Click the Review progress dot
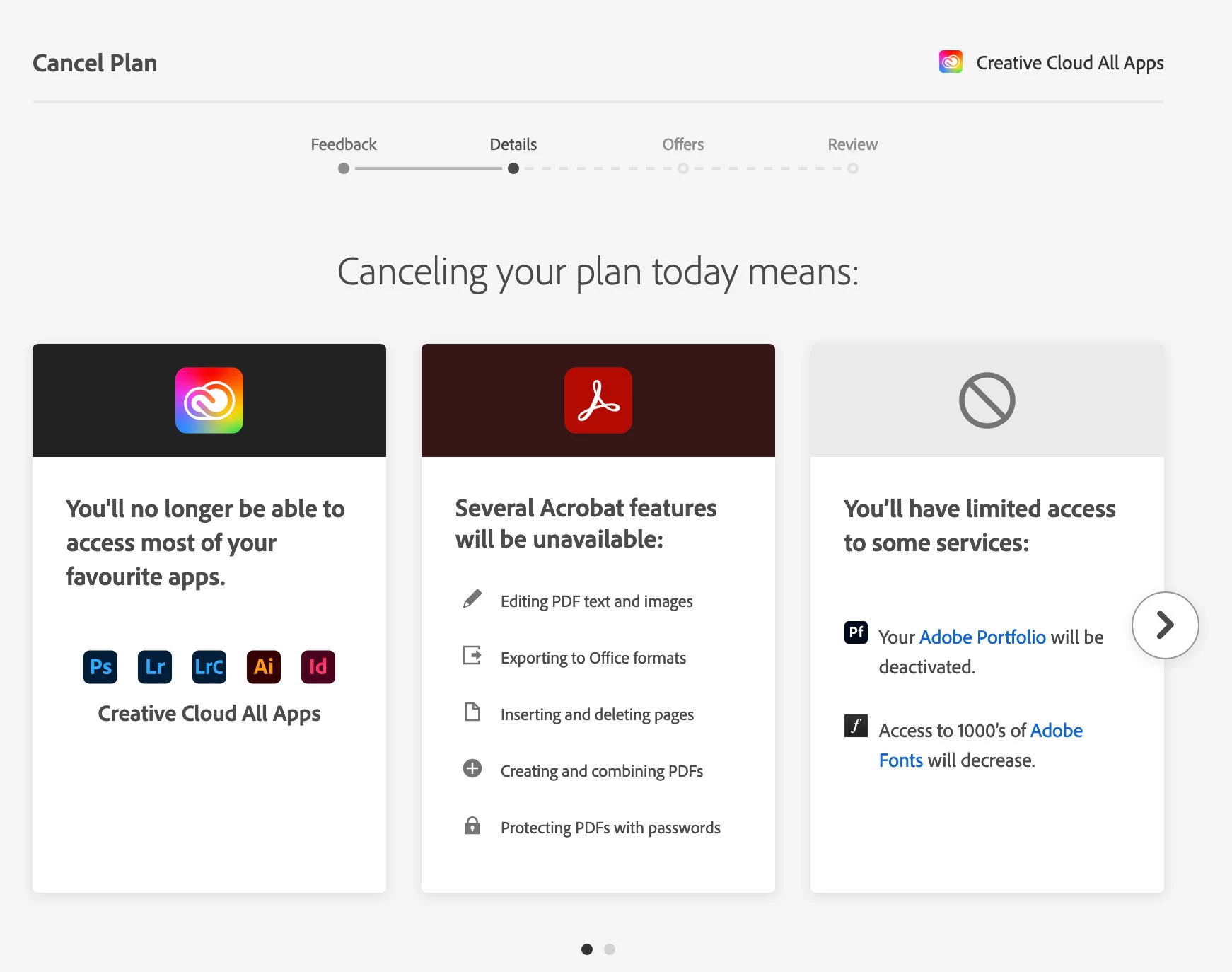Screen dimensions: 1232x972 click(853, 168)
